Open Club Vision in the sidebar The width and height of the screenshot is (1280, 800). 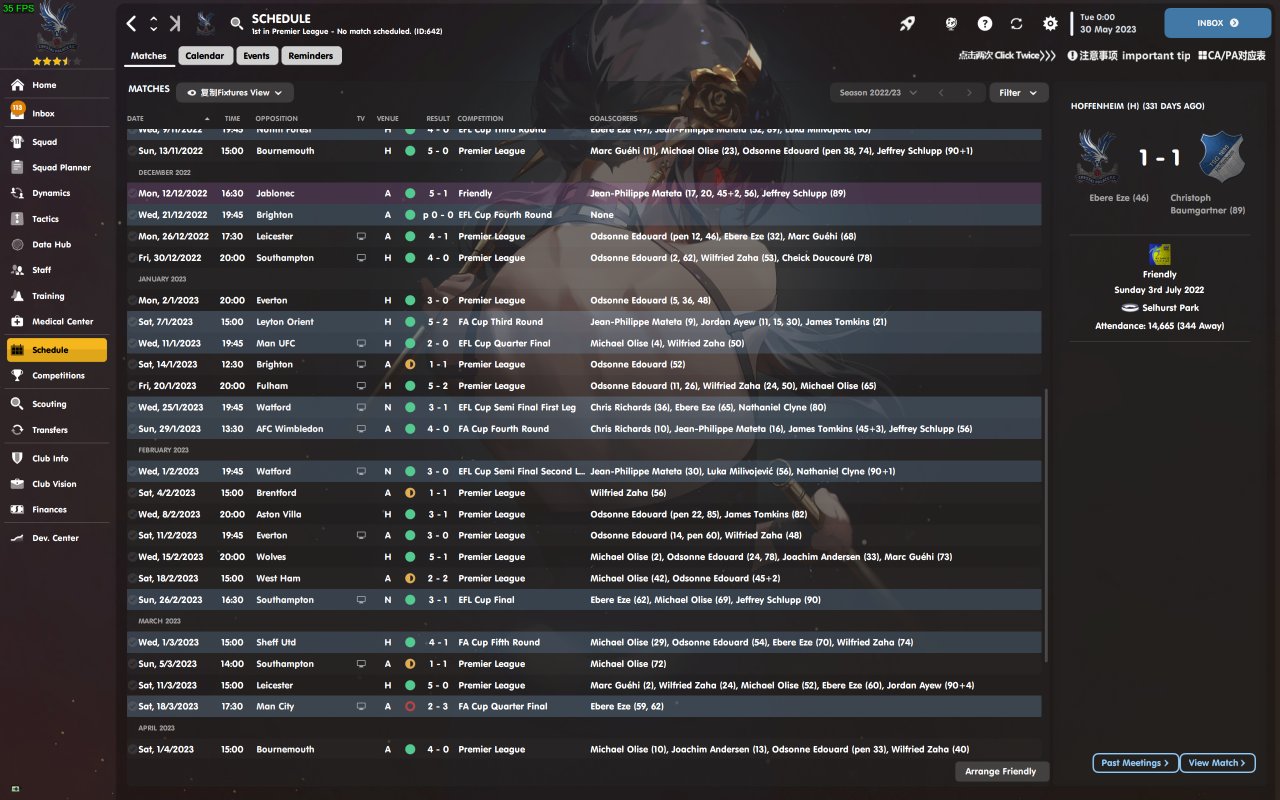tap(58, 484)
